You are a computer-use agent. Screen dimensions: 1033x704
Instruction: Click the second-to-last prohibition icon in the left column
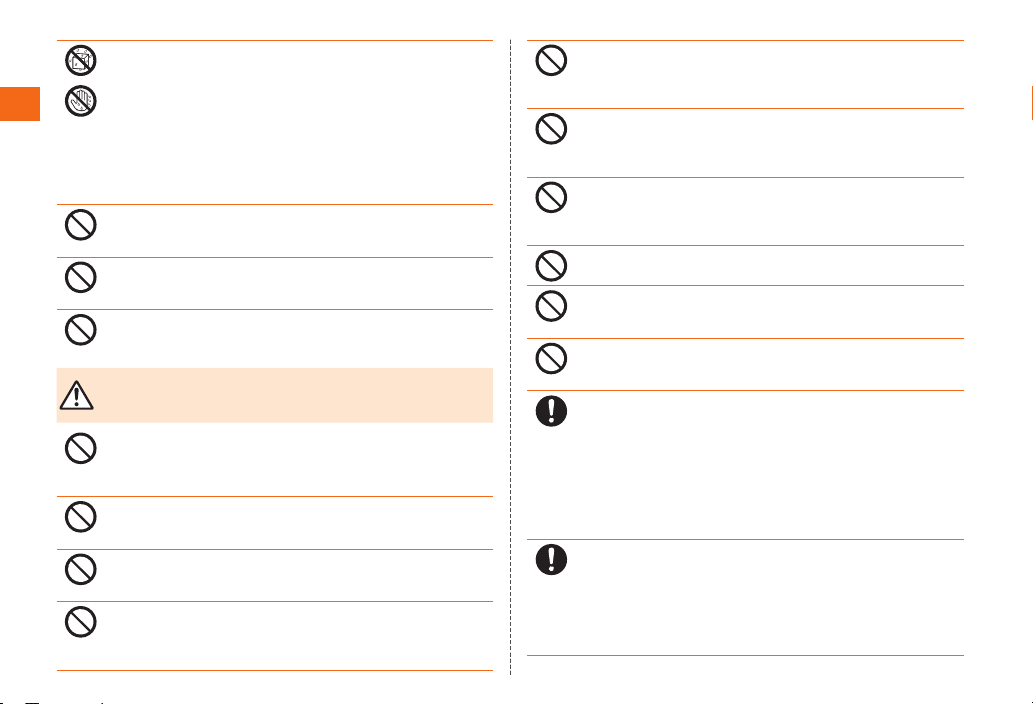(x=81, y=570)
